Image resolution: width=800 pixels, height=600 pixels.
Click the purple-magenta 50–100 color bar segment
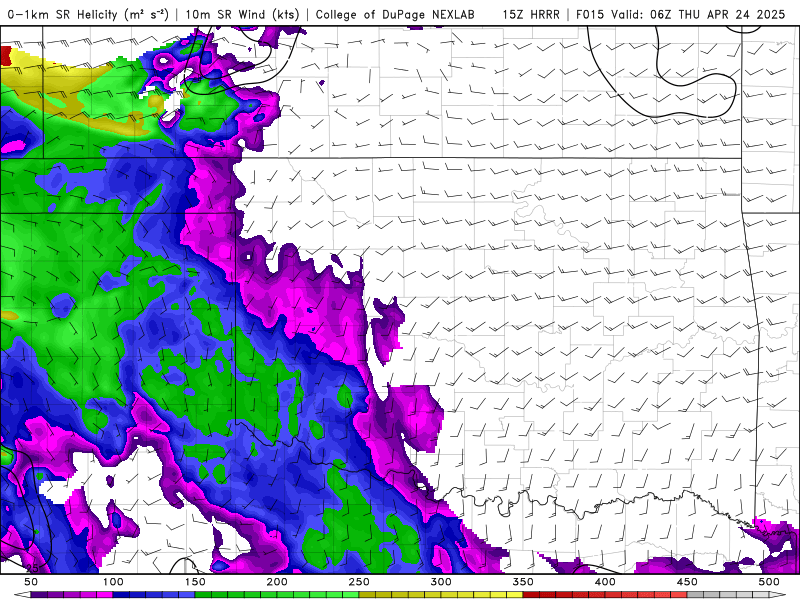tap(71, 595)
